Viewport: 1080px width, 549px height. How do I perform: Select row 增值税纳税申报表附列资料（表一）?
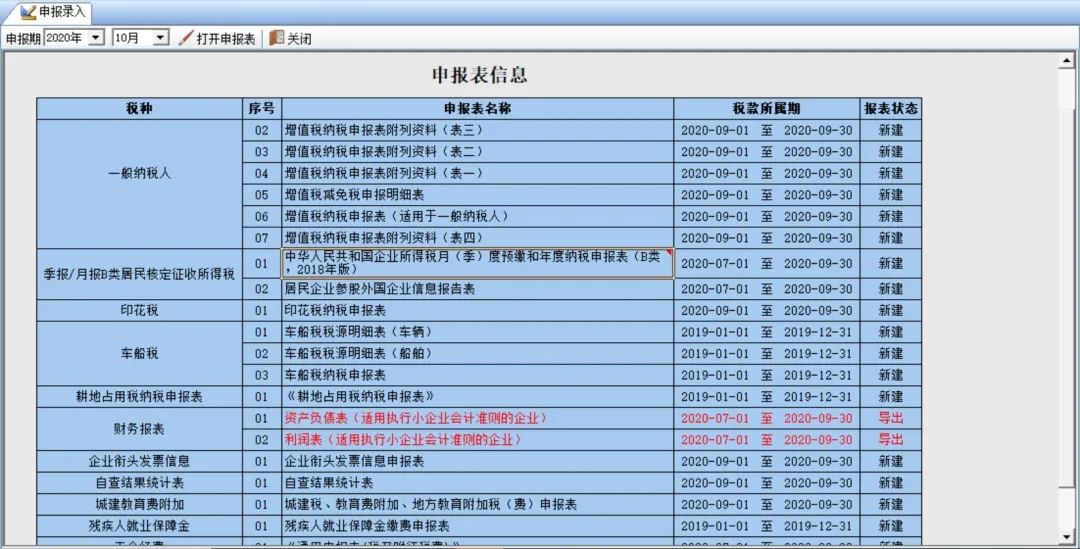tap(477, 173)
